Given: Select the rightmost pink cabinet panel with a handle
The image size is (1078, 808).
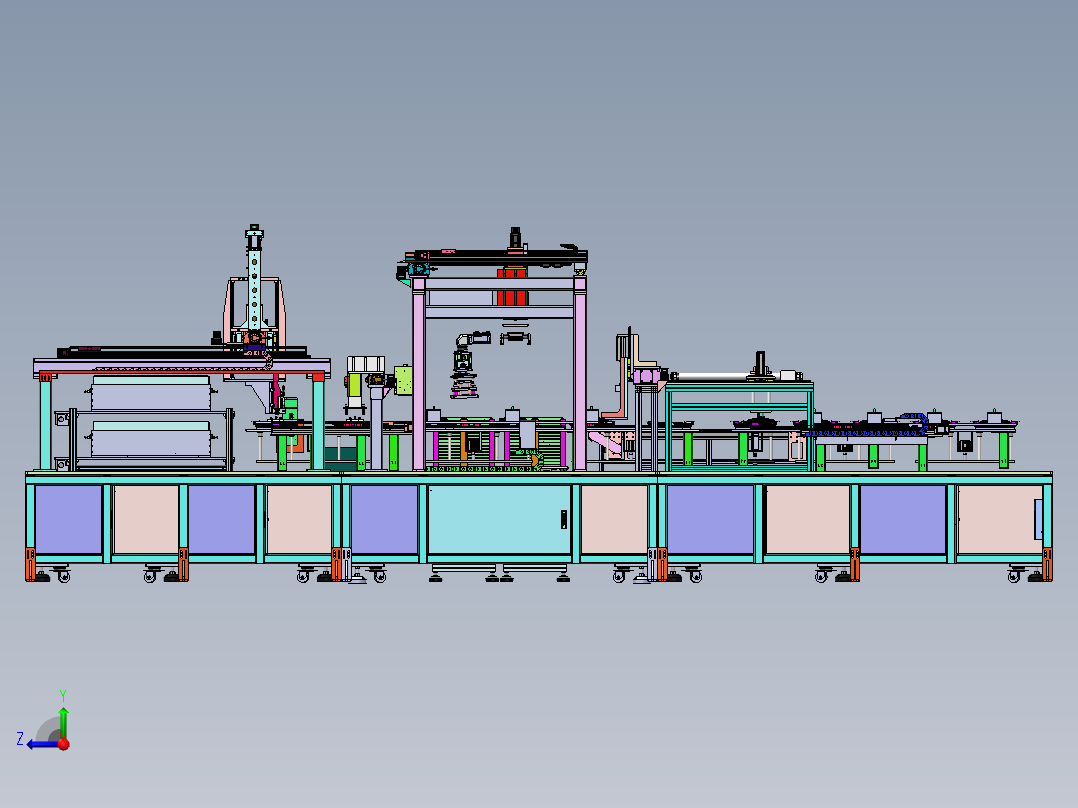Looking at the screenshot, I should tap(1000, 519).
